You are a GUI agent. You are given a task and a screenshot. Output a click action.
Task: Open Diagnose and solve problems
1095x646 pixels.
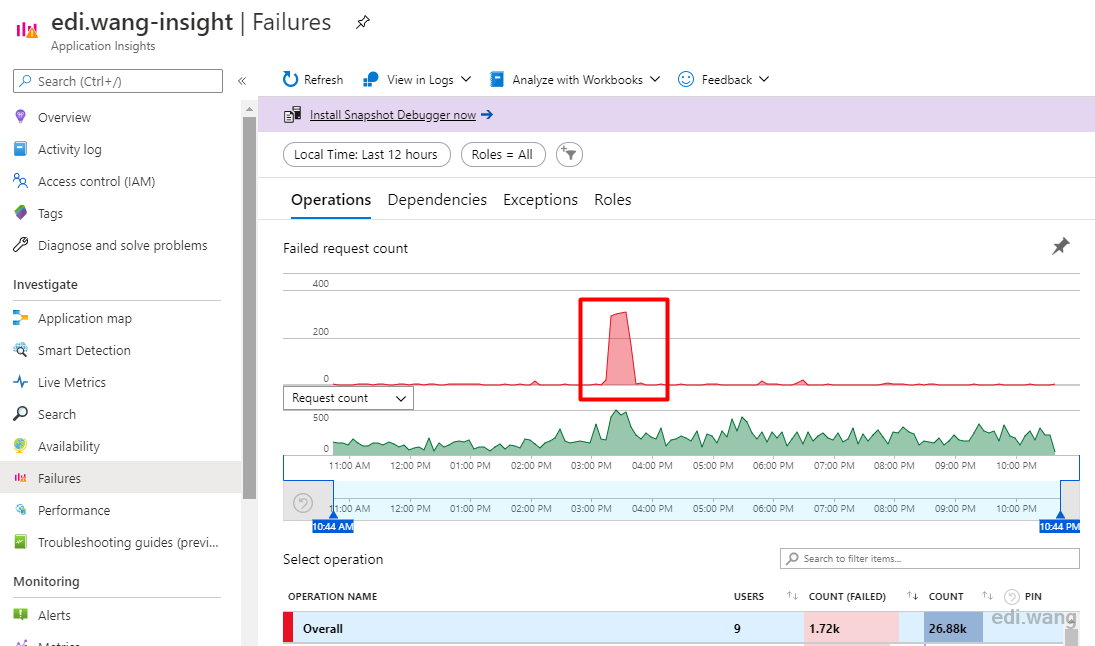[123, 246]
